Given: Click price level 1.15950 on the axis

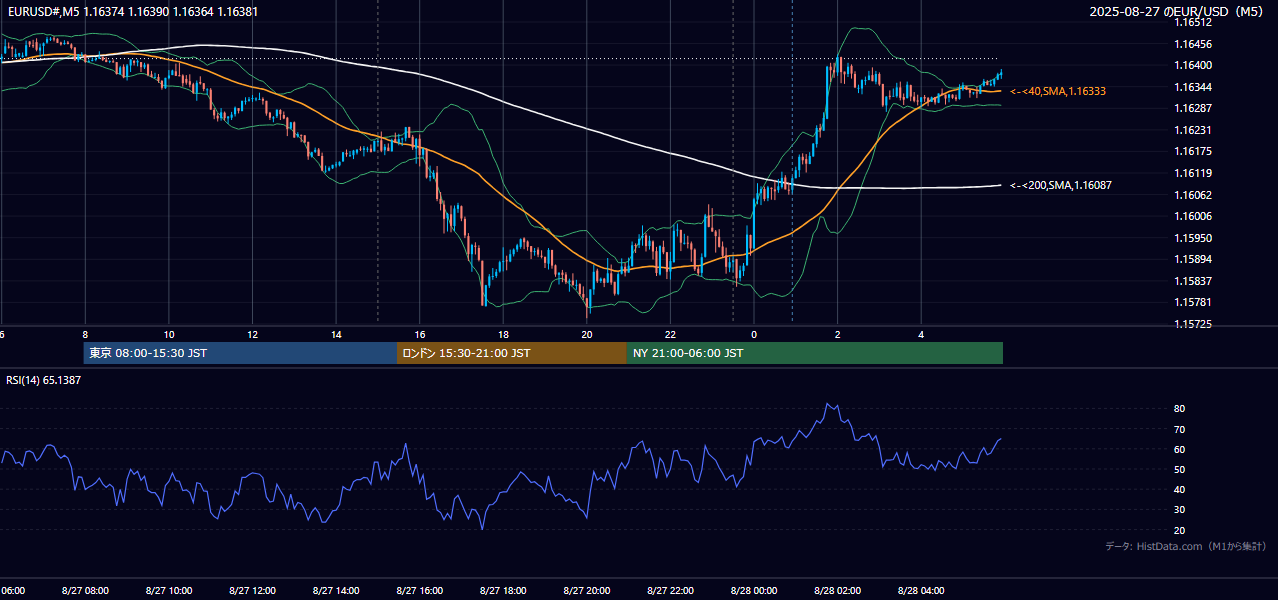Looking at the screenshot, I should tap(1195, 238).
